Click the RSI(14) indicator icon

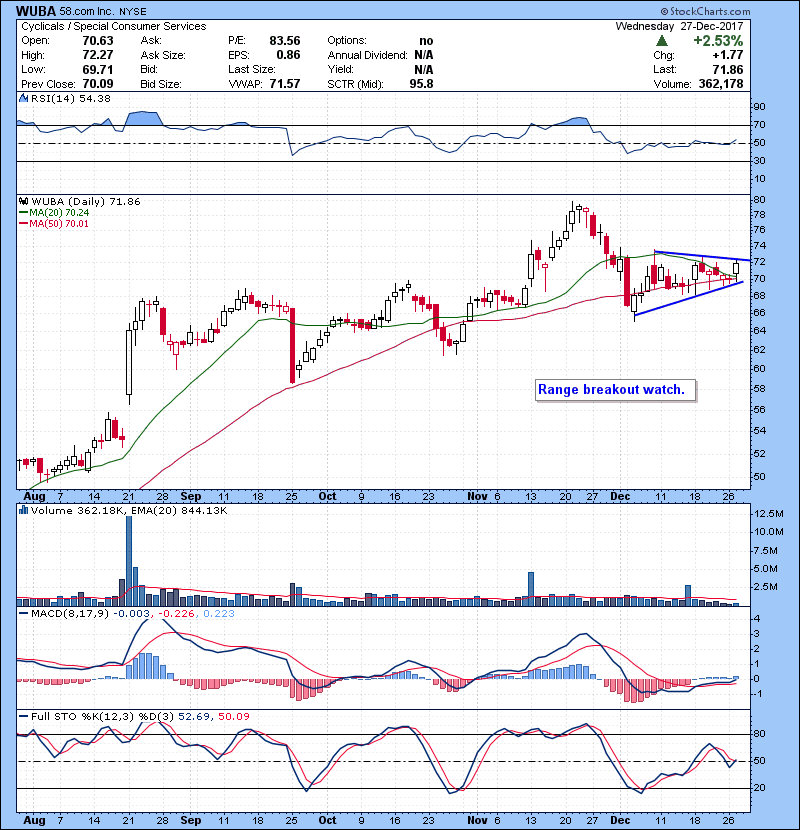coord(23,98)
